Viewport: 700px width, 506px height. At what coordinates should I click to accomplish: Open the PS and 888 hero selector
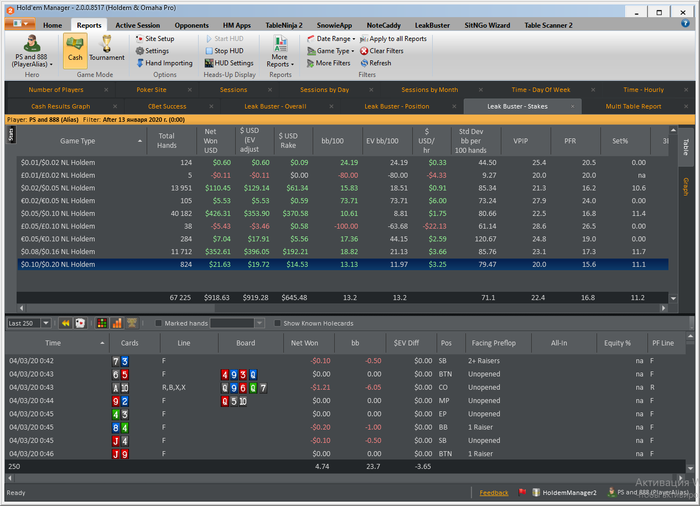click(x=32, y=52)
